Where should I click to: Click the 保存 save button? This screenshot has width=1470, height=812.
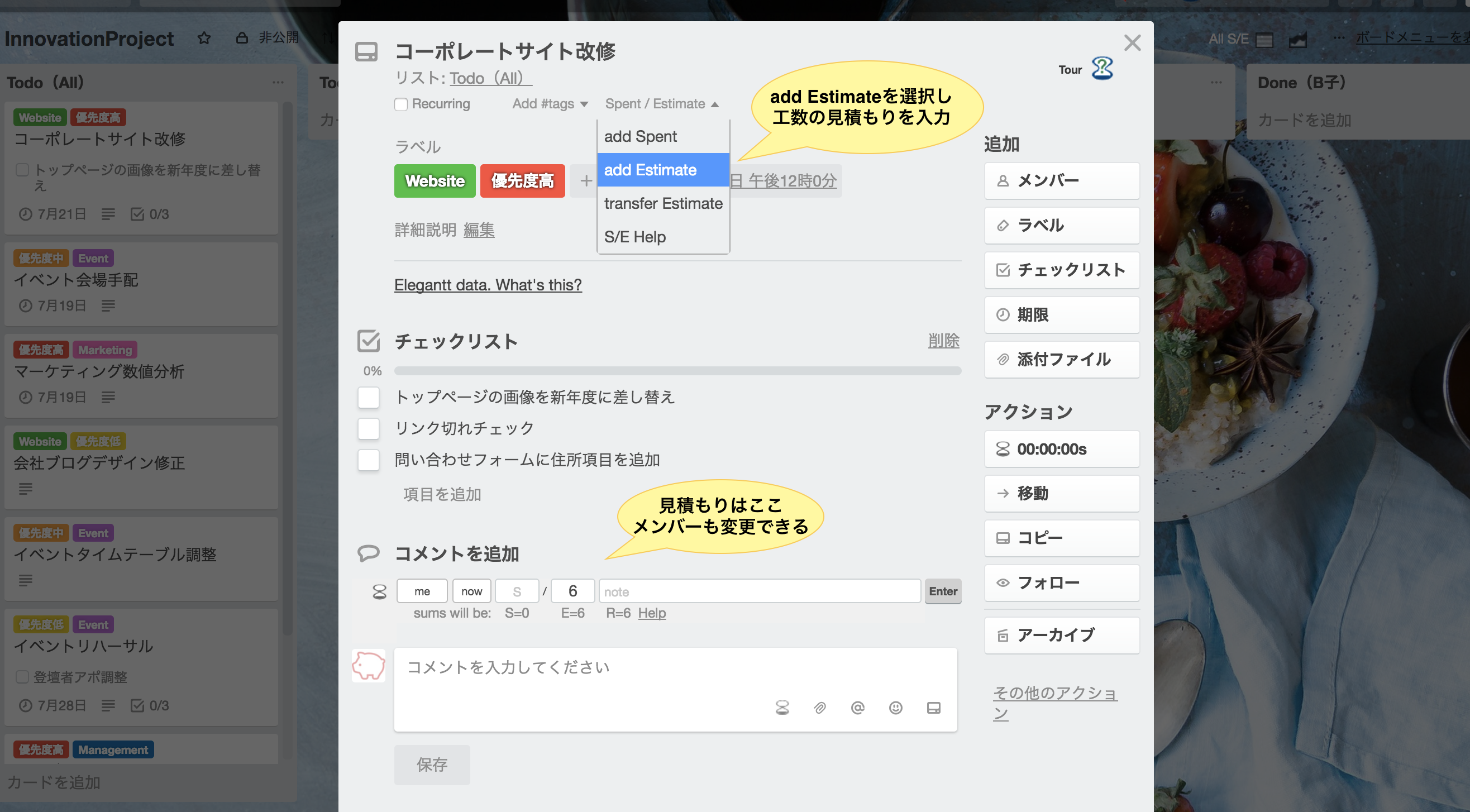tap(432, 765)
